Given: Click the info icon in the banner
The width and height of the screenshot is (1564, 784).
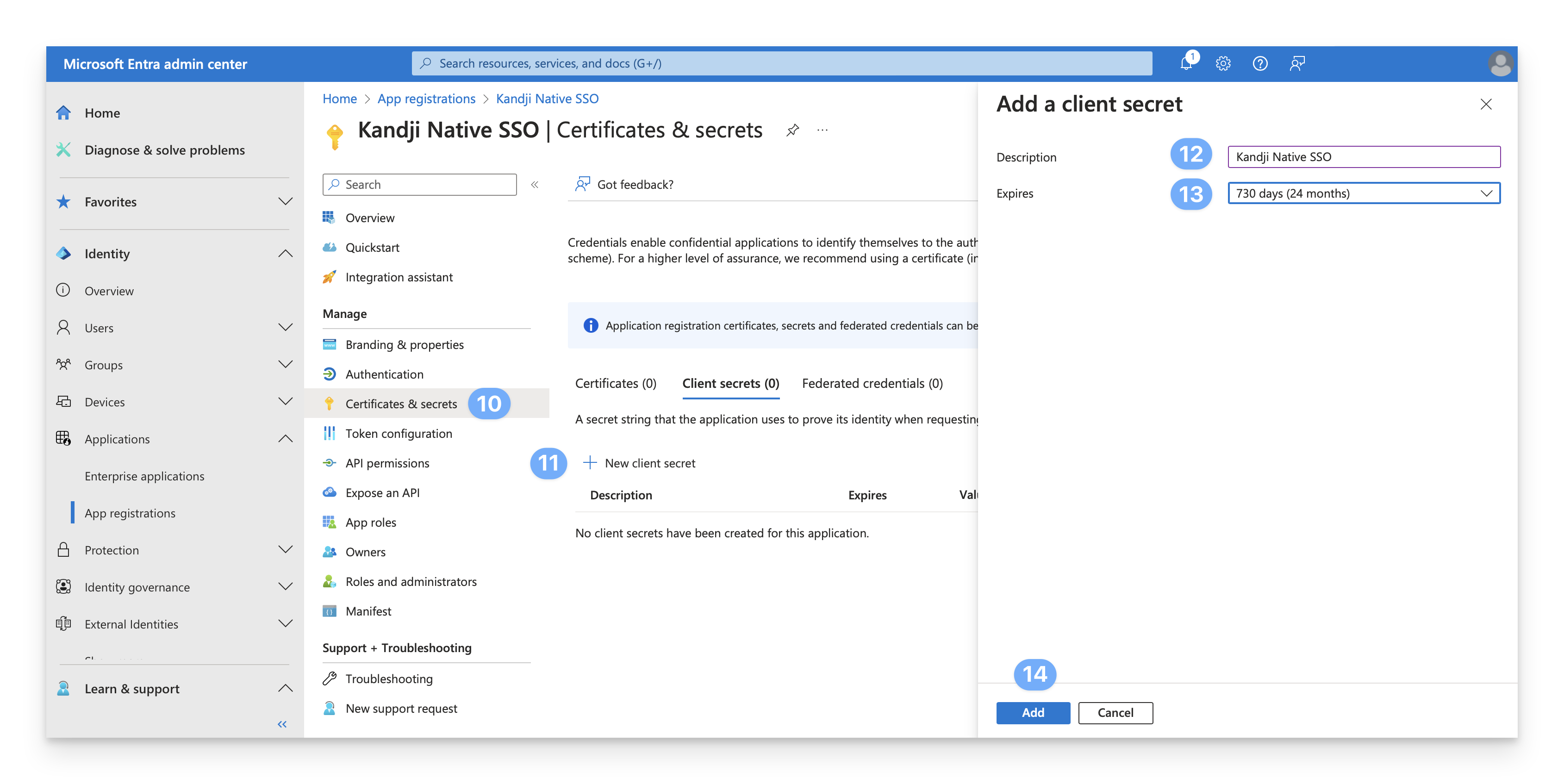Looking at the screenshot, I should click(590, 325).
